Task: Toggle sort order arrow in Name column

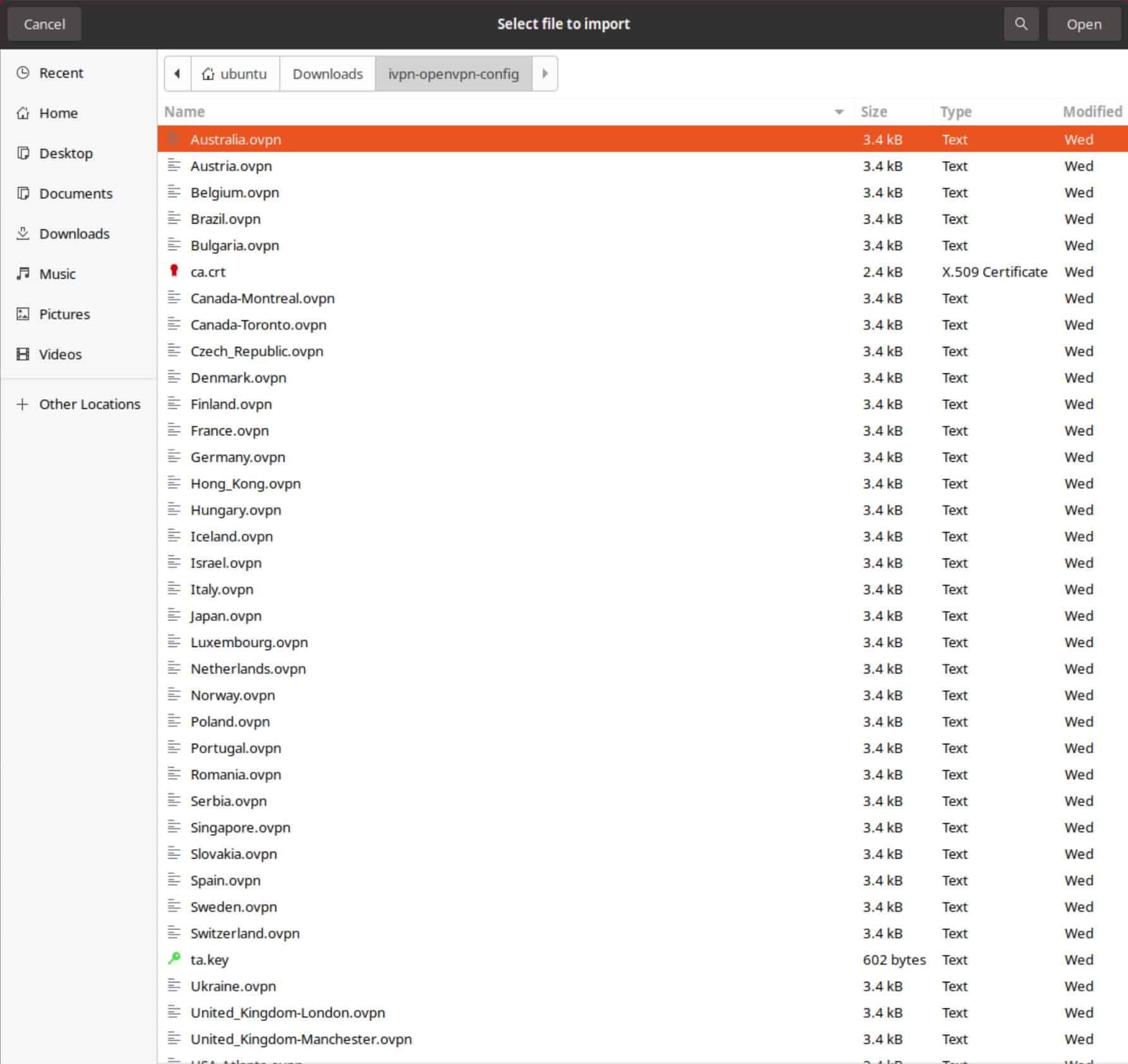Action: [839, 112]
